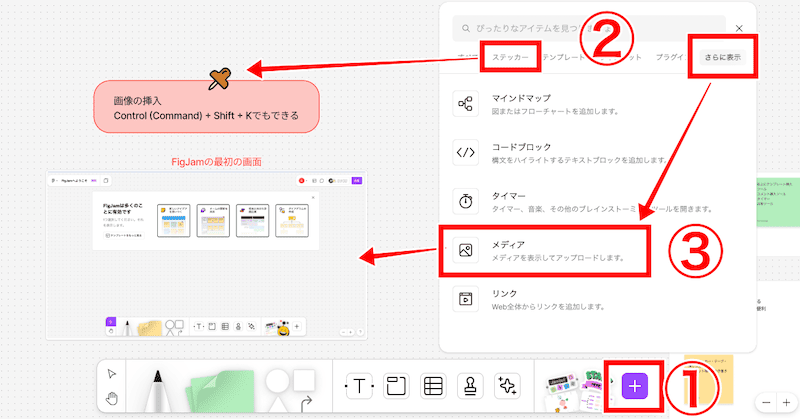Select the section frame tool
The width and height of the screenshot is (800, 419).
click(x=395, y=386)
